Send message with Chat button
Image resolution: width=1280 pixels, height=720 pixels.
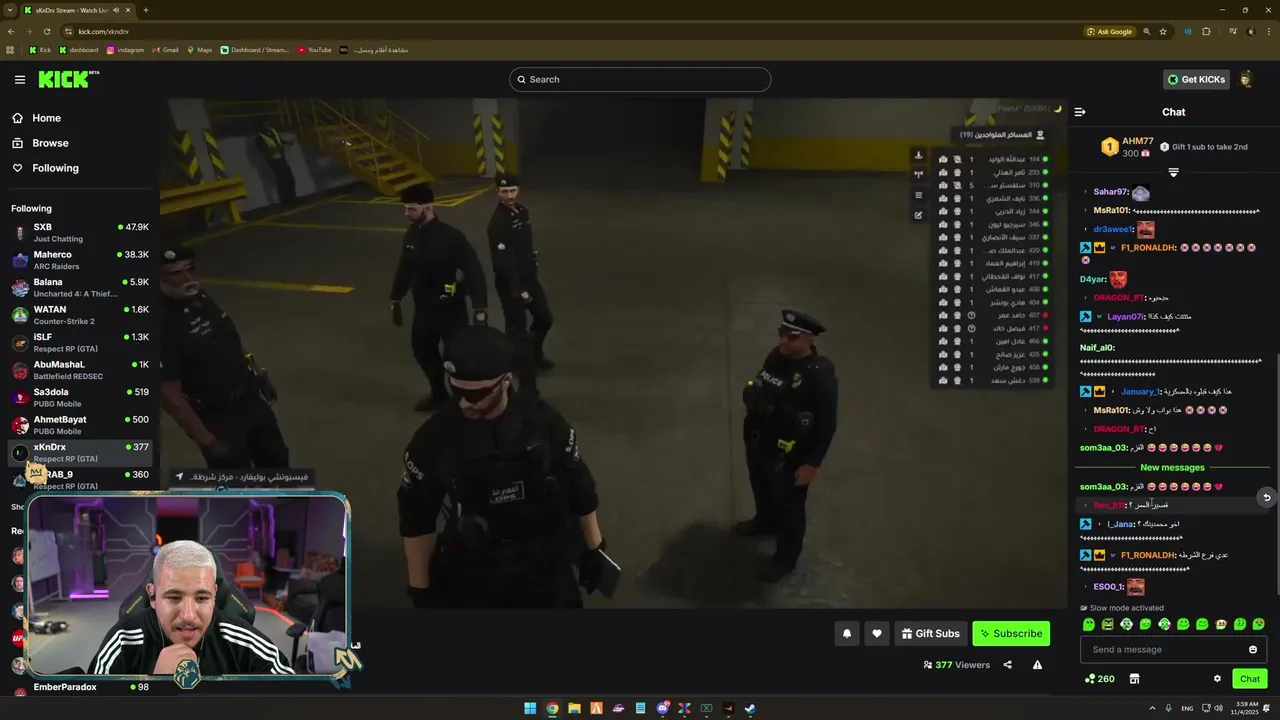pyautogui.click(x=1250, y=679)
